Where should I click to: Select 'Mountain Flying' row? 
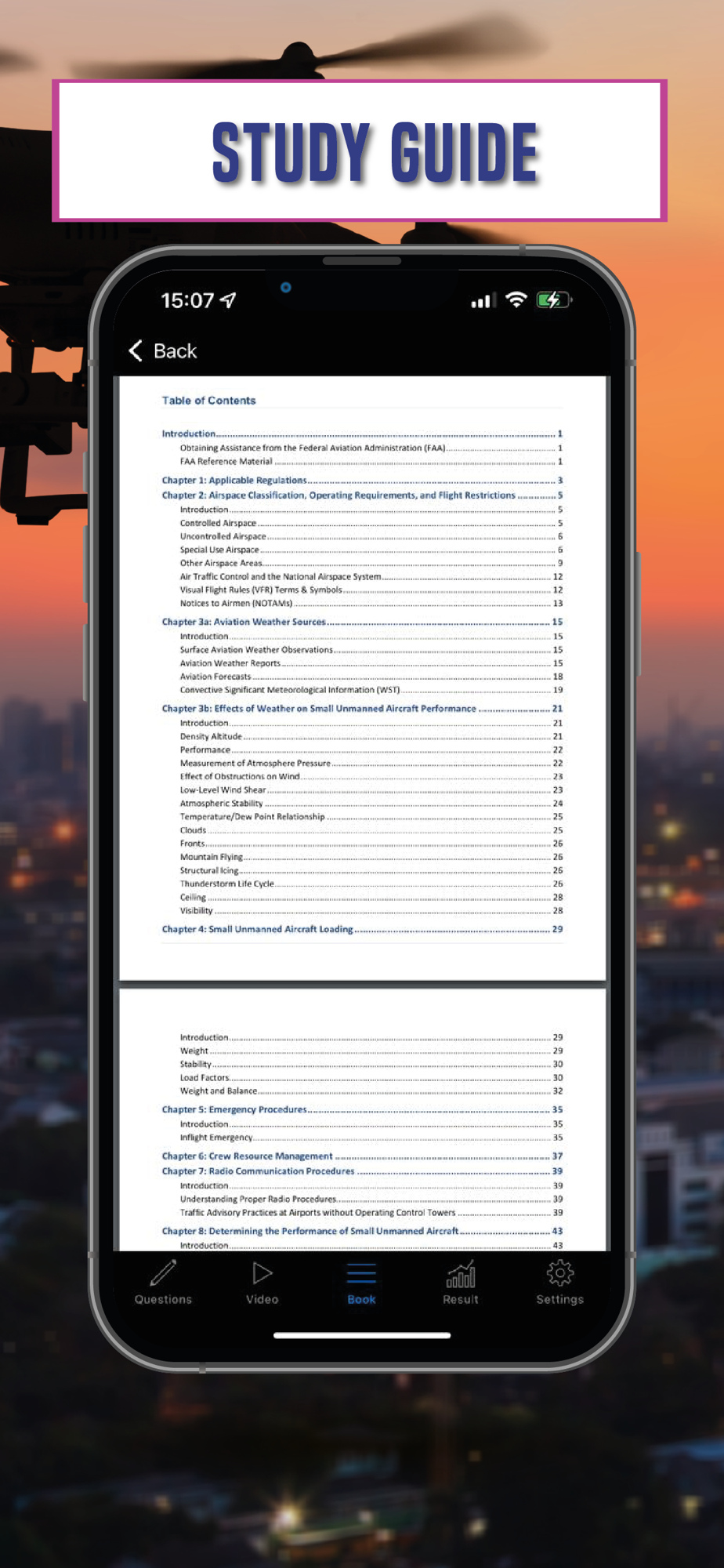pos(371,857)
